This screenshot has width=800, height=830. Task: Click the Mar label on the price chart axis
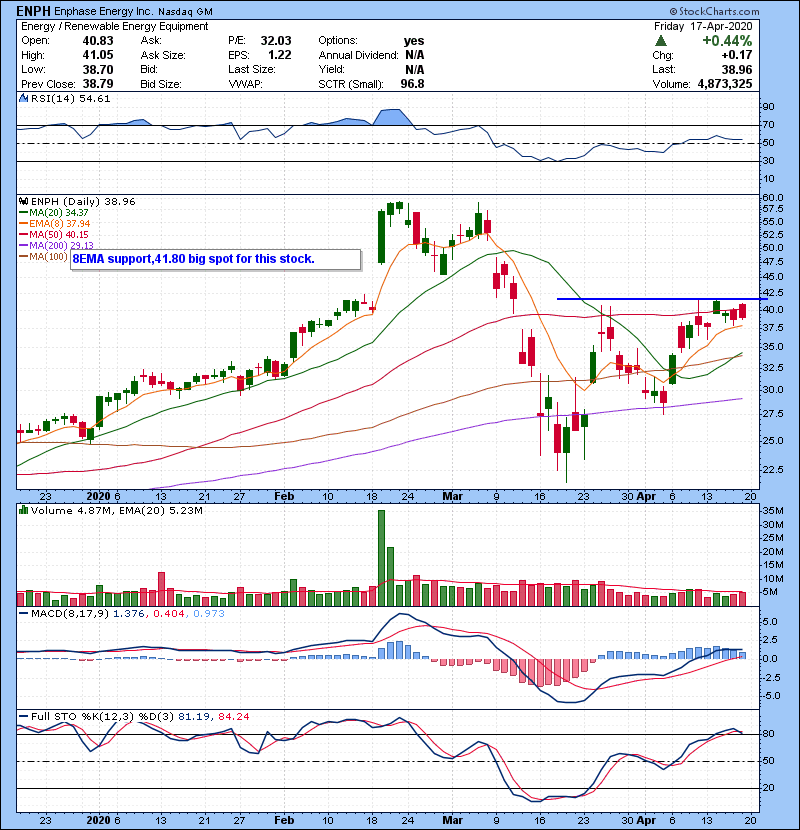(x=452, y=497)
